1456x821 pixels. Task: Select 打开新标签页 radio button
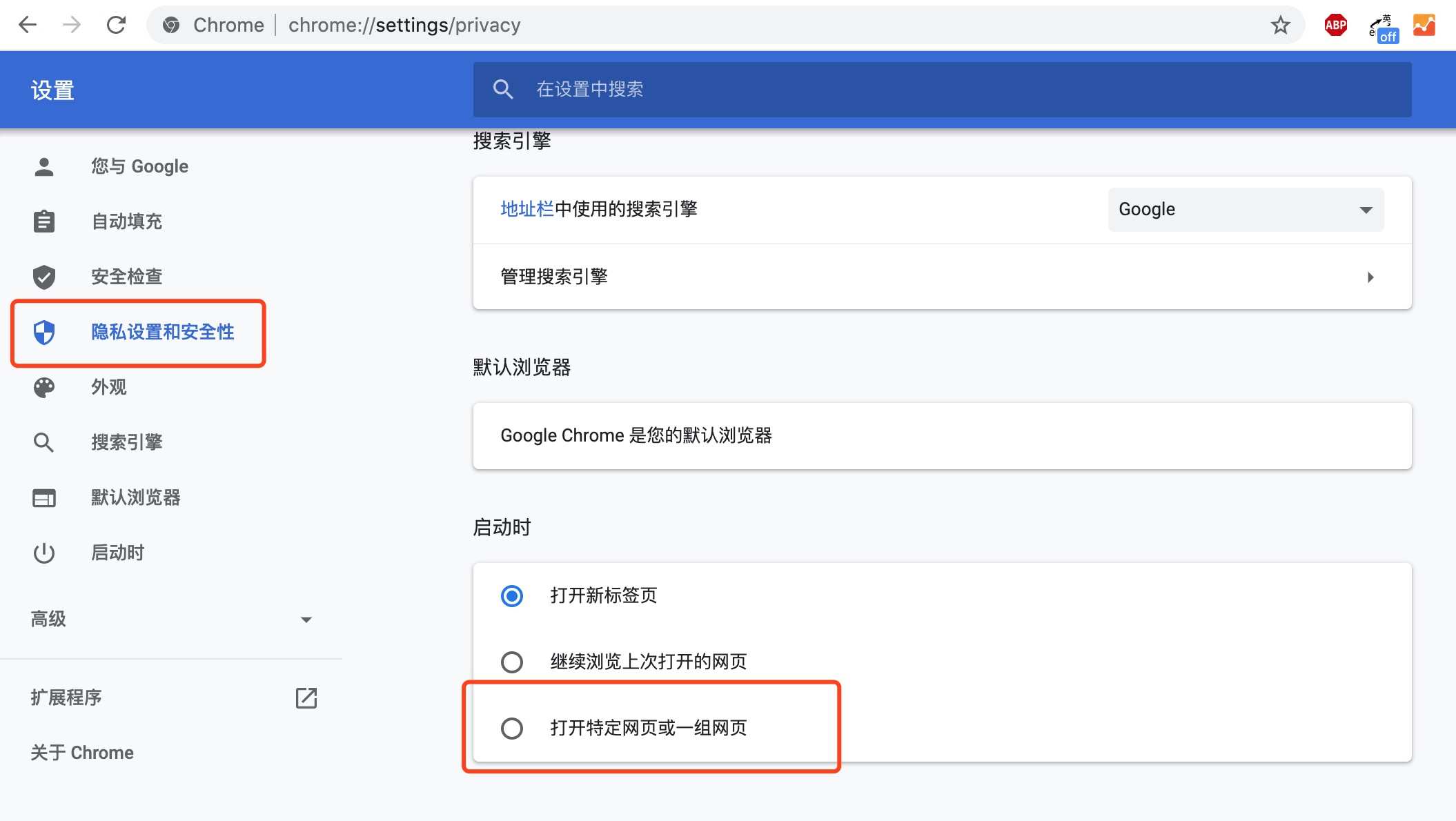(512, 595)
